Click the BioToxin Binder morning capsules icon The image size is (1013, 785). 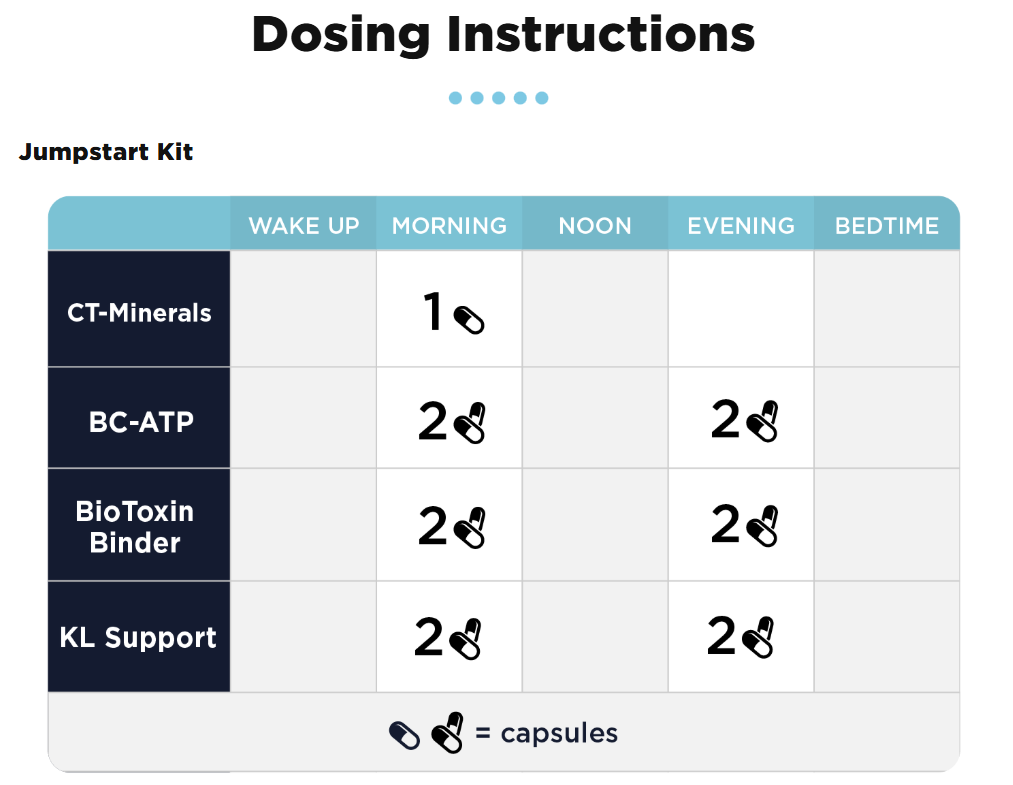[470, 527]
